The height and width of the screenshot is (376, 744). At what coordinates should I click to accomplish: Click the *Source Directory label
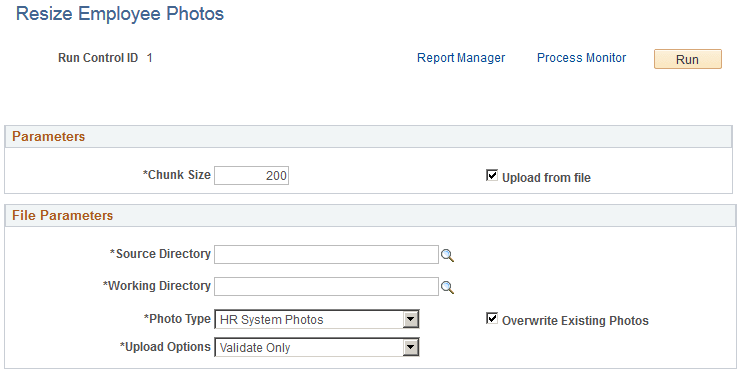point(160,254)
